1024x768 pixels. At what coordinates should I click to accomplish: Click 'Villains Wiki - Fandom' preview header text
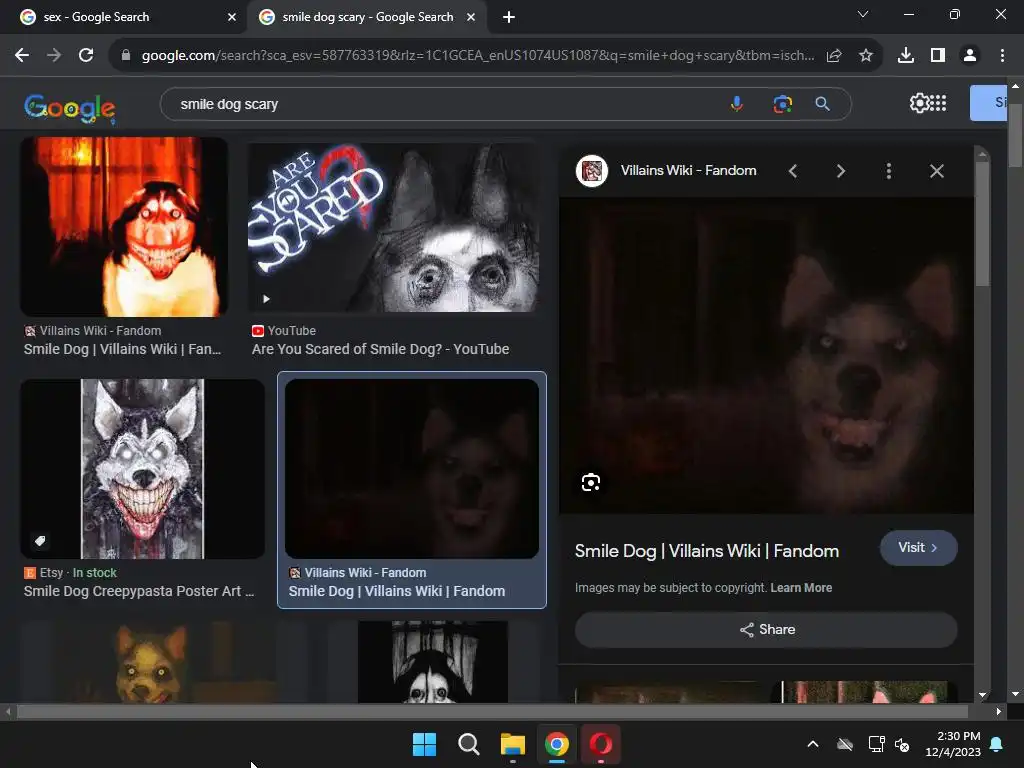(x=688, y=170)
